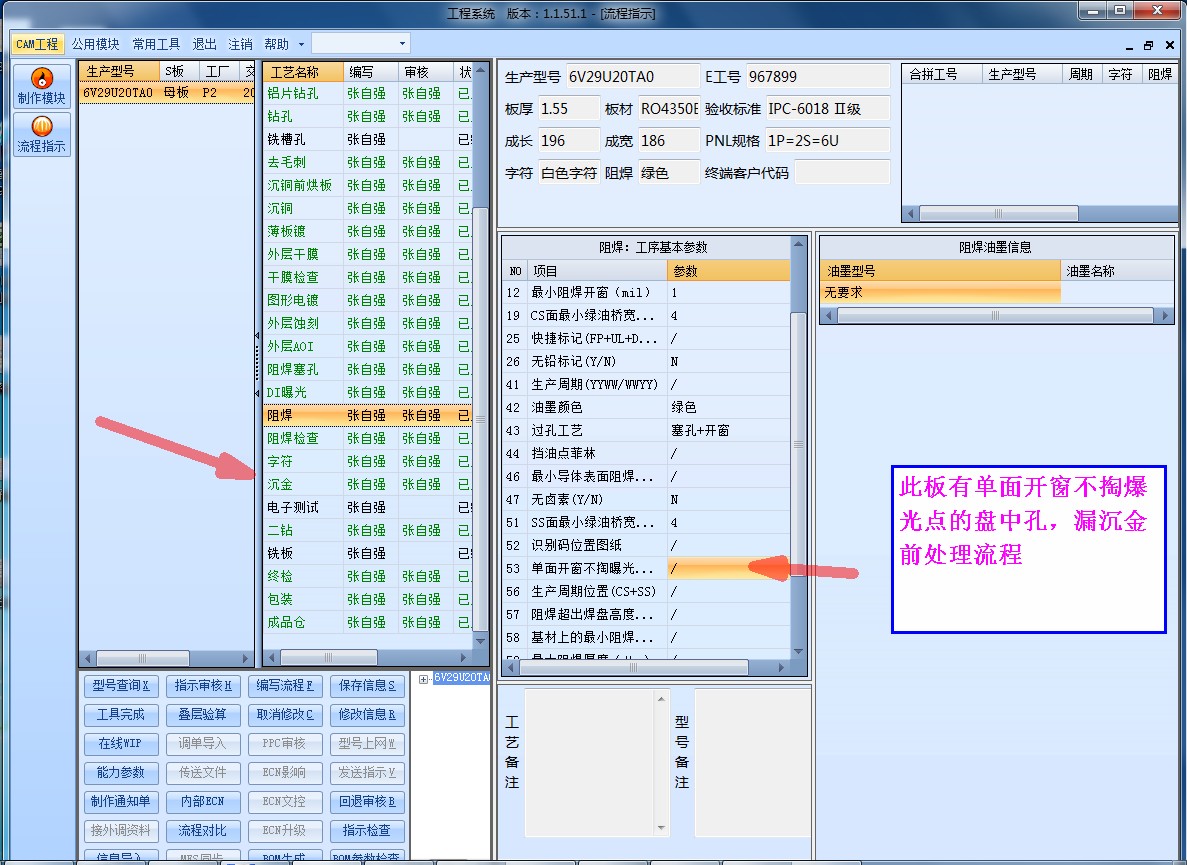1187x865 pixels.
Task: Select the 无要求 ink row
Action: (940, 293)
